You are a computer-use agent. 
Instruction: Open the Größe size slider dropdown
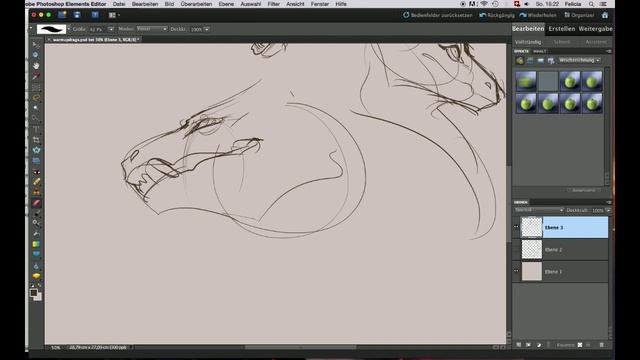point(111,29)
